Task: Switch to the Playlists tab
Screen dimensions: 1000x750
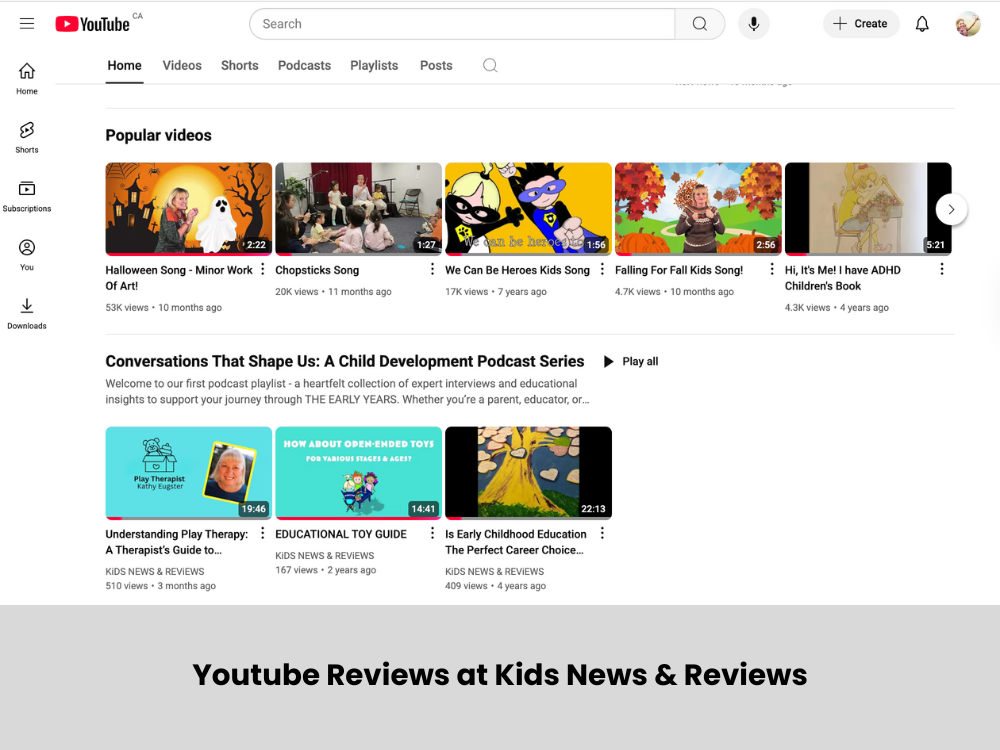Action: pos(374,65)
